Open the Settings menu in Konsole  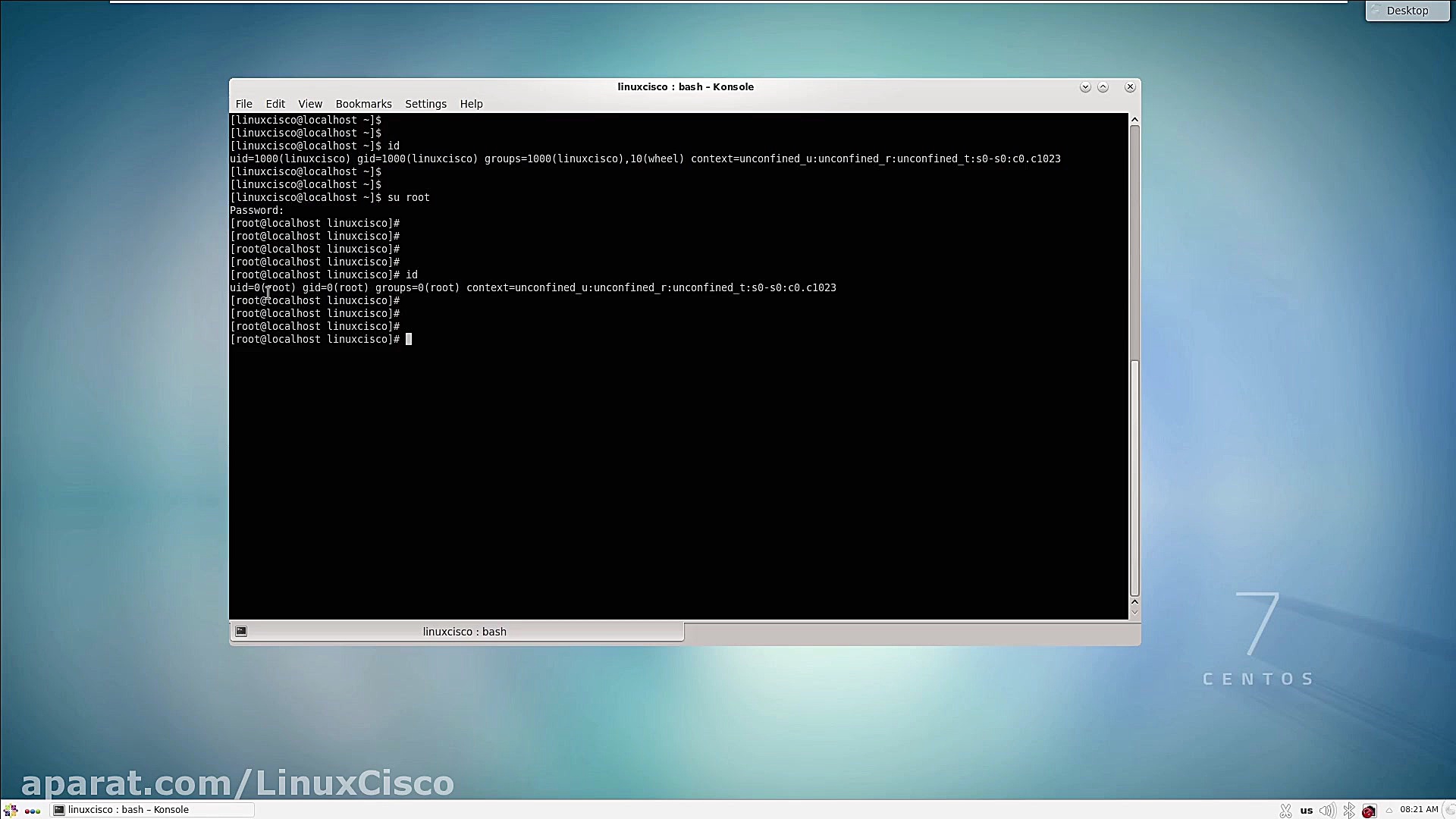(x=425, y=104)
